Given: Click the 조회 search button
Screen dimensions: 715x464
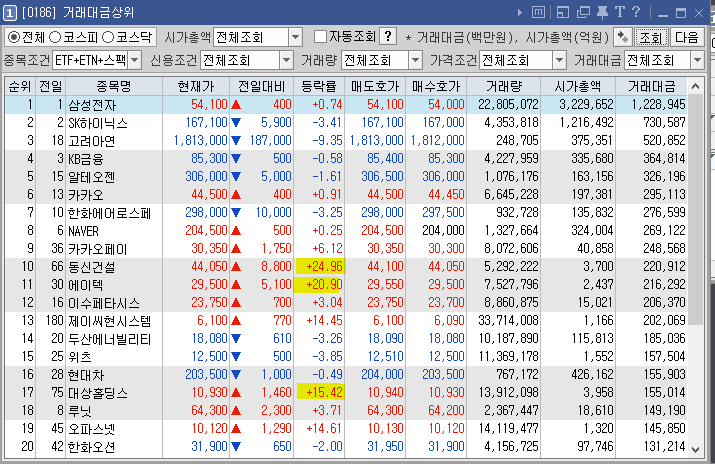Looking at the screenshot, I should [651, 37].
